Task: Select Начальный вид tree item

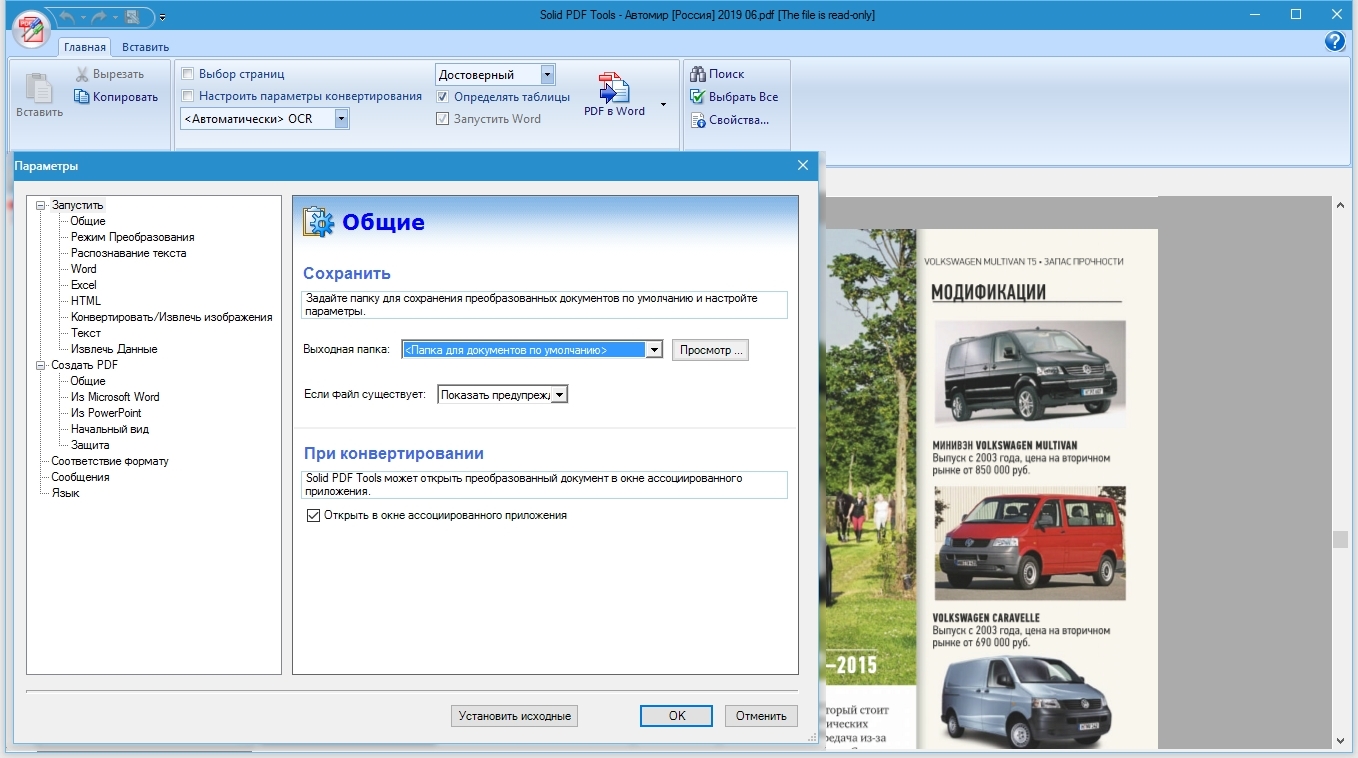Action: point(110,429)
